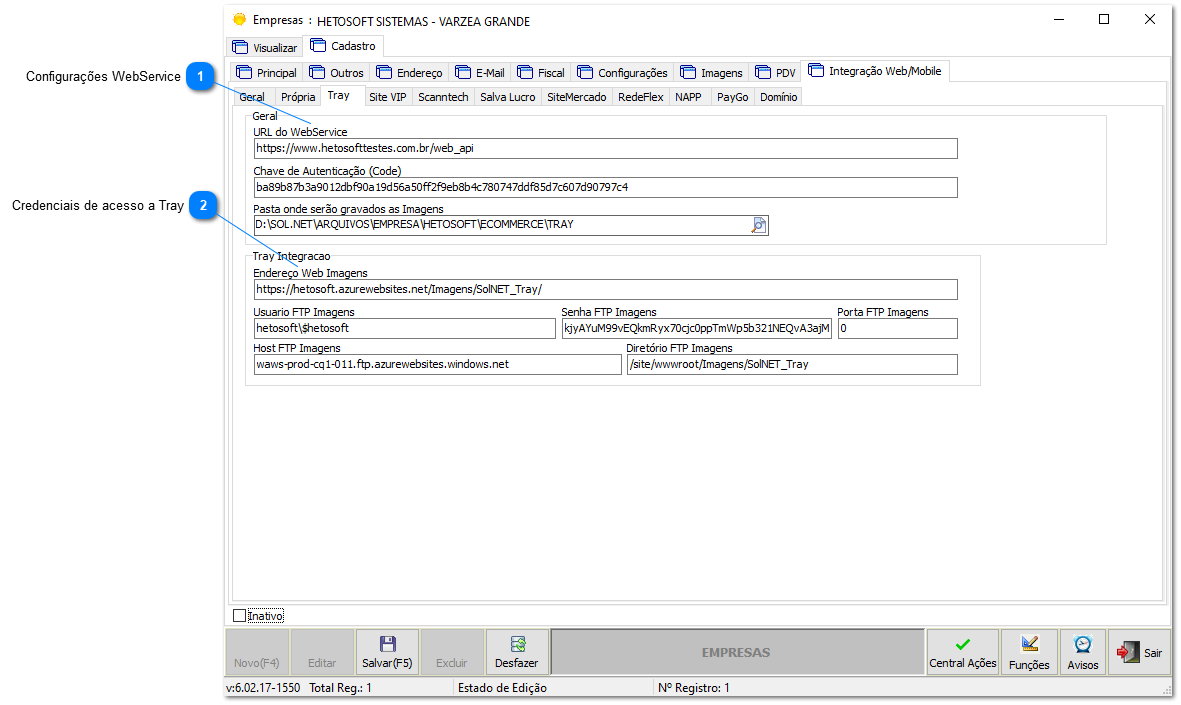Enable Inativo at the bottom of the form
Image resolution: width=1181 pixels, height=705 pixels.
pos(239,615)
